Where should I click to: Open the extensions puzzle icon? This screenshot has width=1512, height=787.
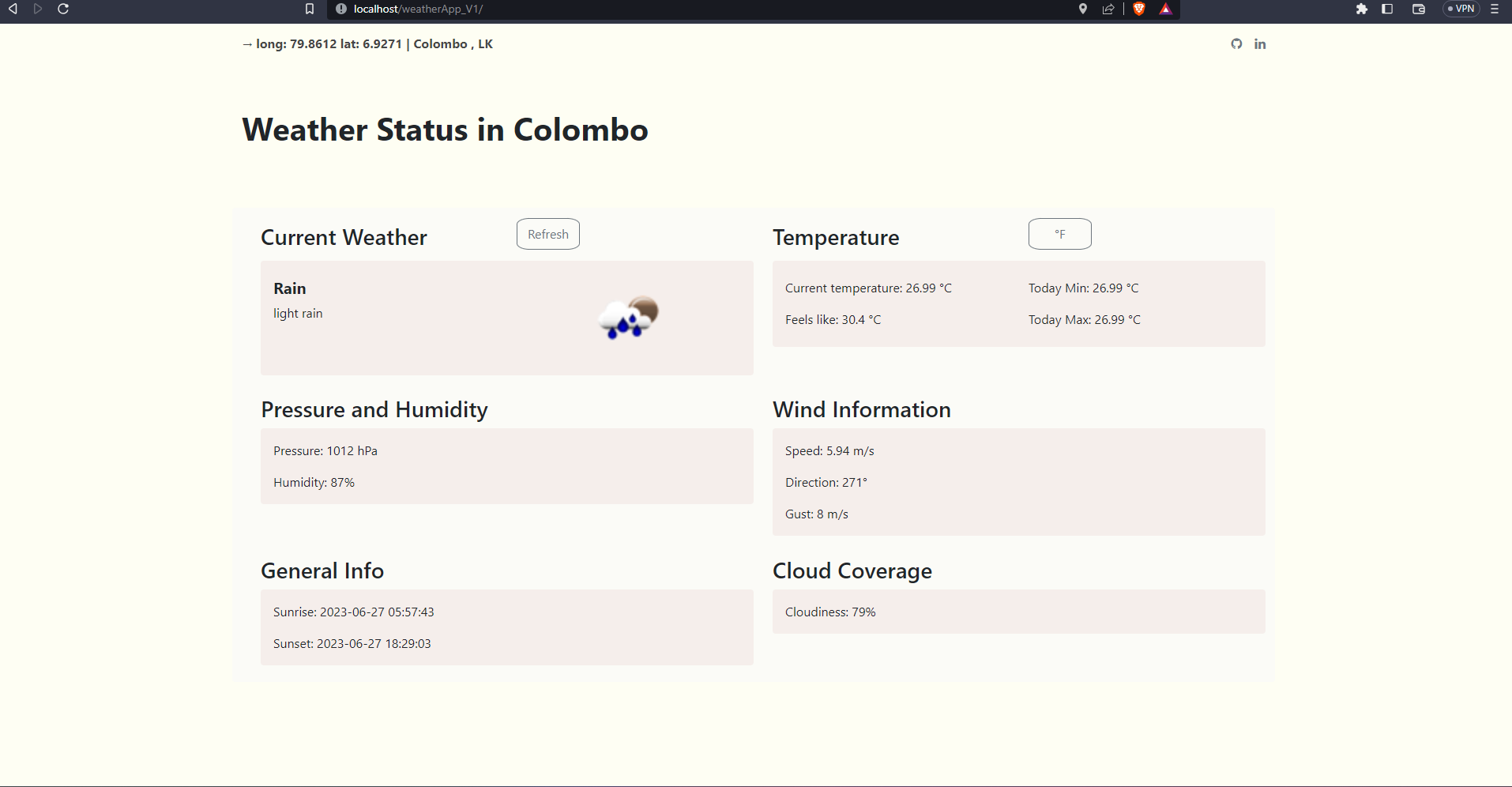click(x=1363, y=9)
